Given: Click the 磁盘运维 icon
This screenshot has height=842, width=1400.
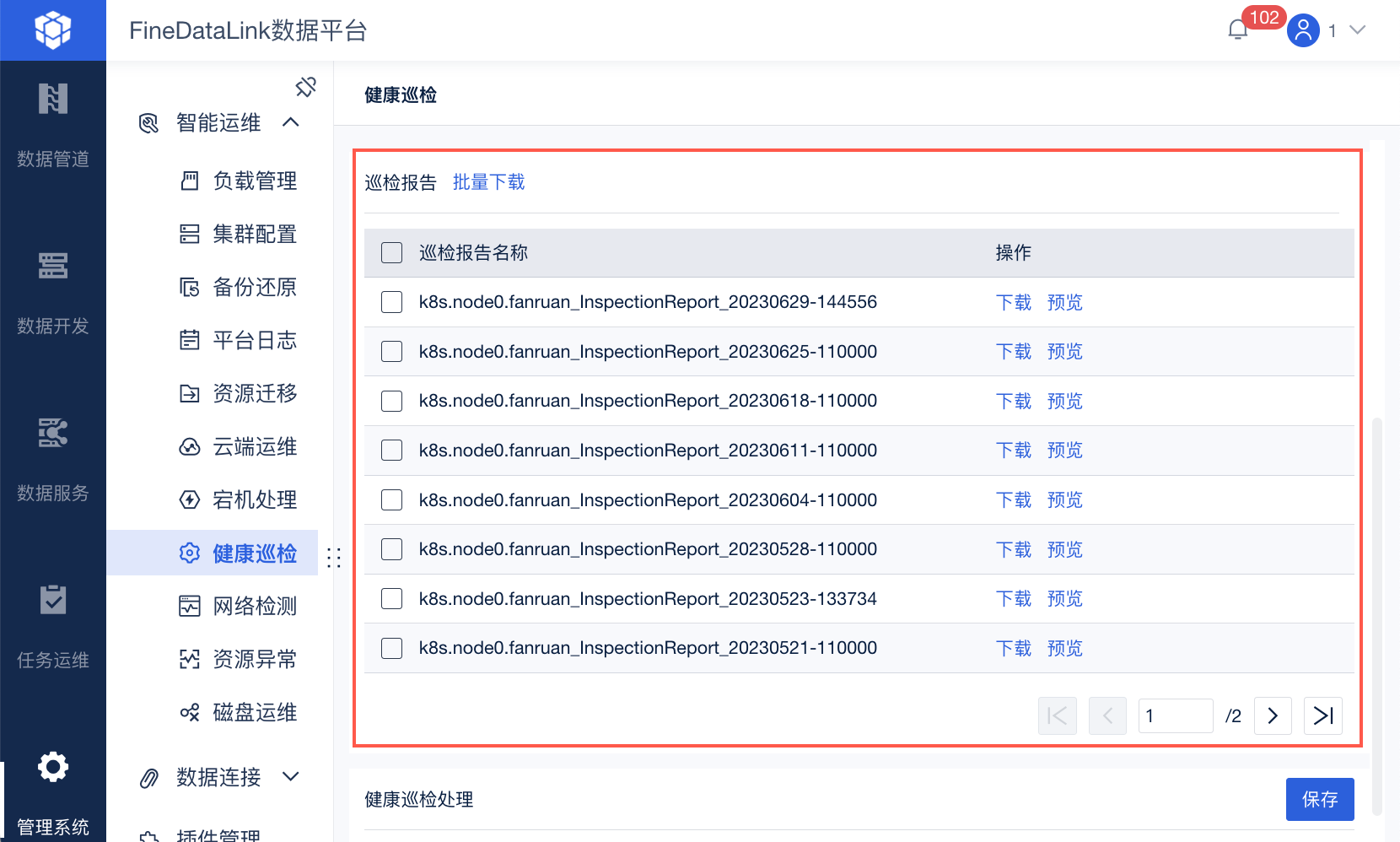Looking at the screenshot, I should click(190, 712).
